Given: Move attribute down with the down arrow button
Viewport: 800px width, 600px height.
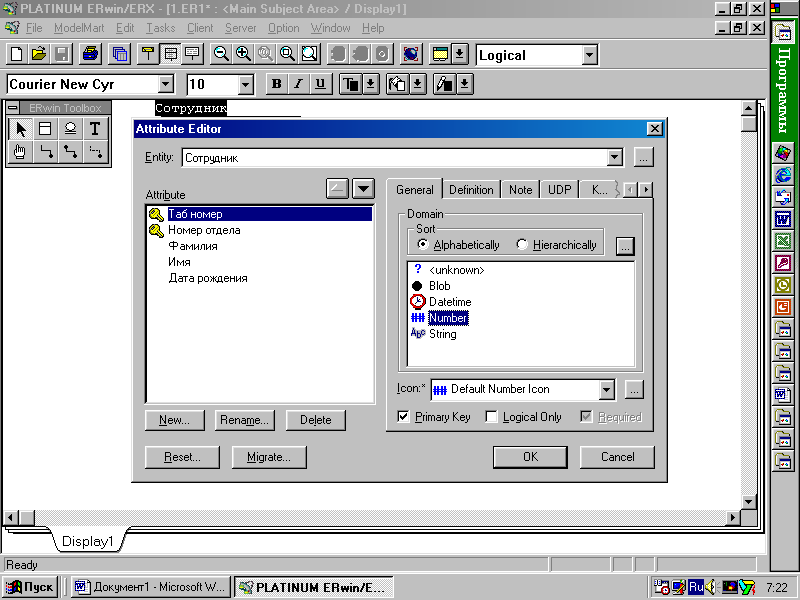Looking at the screenshot, I should [x=363, y=189].
